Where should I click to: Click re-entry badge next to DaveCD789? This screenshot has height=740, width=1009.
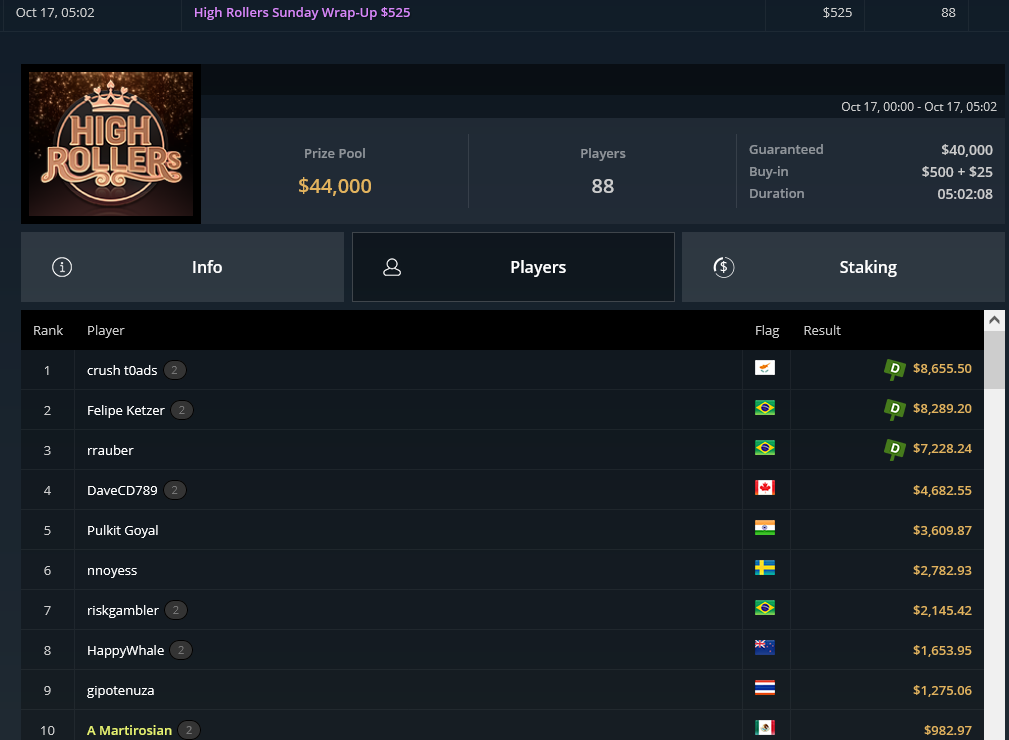click(174, 490)
